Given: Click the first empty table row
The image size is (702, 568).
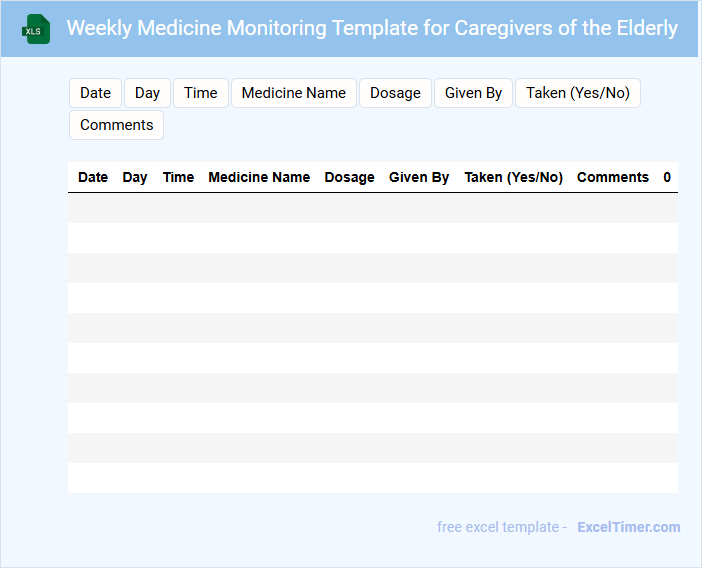Looking at the screenshot, I should tap(372, 208).
